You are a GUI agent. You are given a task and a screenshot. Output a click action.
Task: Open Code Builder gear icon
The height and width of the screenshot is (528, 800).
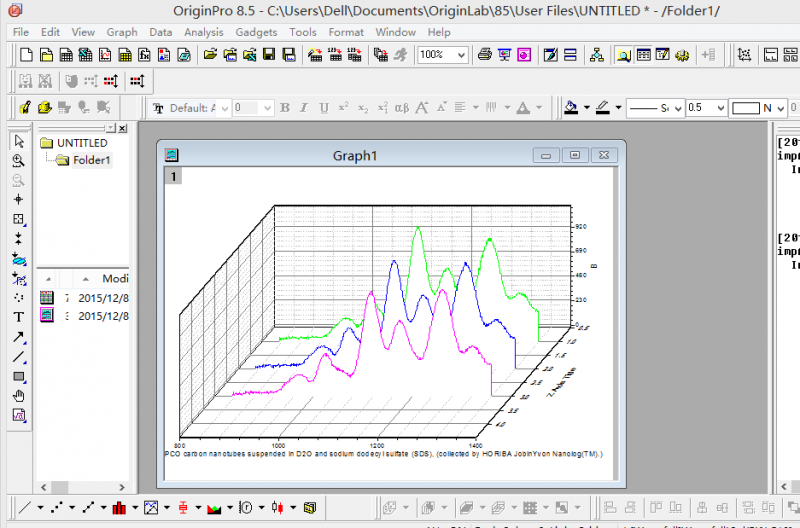click(683, 55)
